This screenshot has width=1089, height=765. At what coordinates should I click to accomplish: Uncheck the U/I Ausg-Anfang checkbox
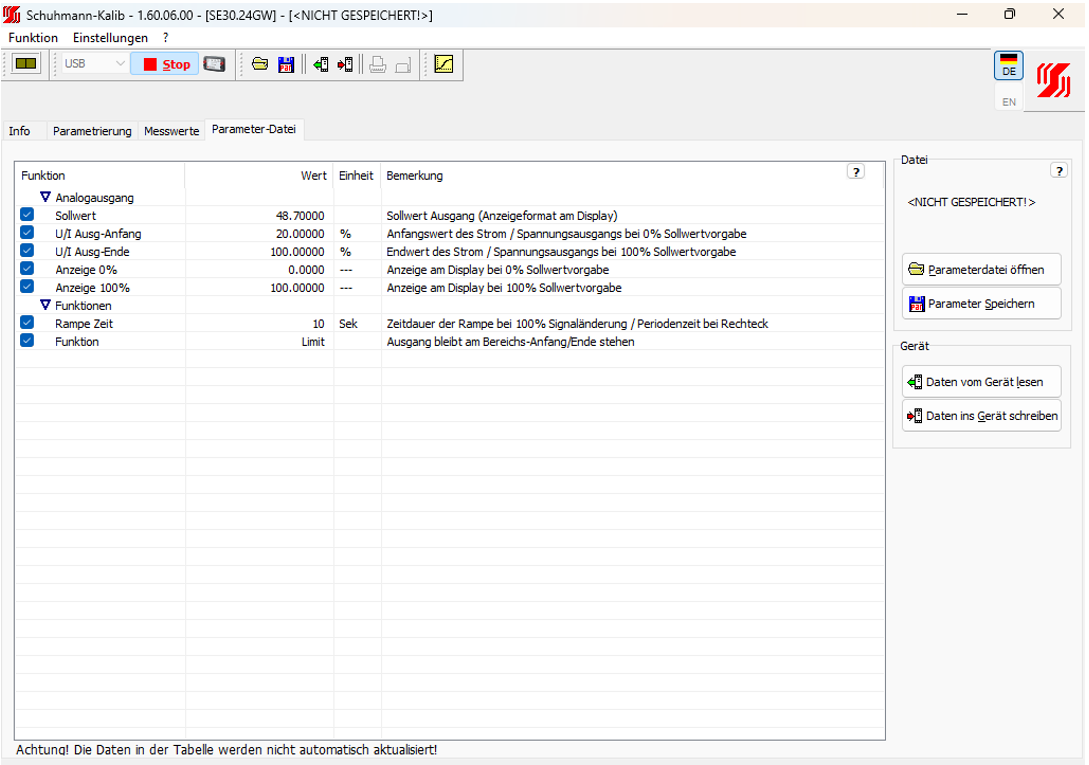[26, 233]
